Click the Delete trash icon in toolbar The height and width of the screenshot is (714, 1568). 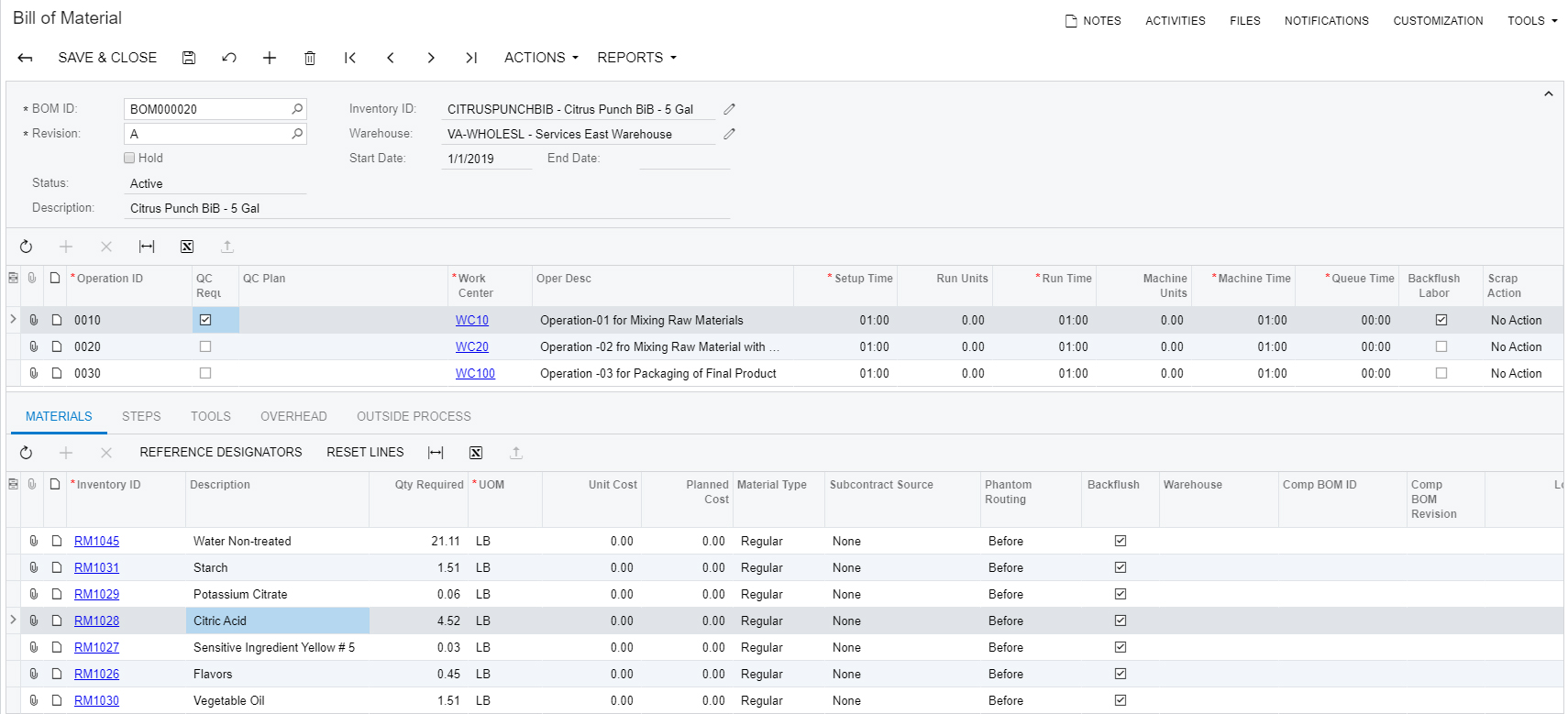click(310, 58)
